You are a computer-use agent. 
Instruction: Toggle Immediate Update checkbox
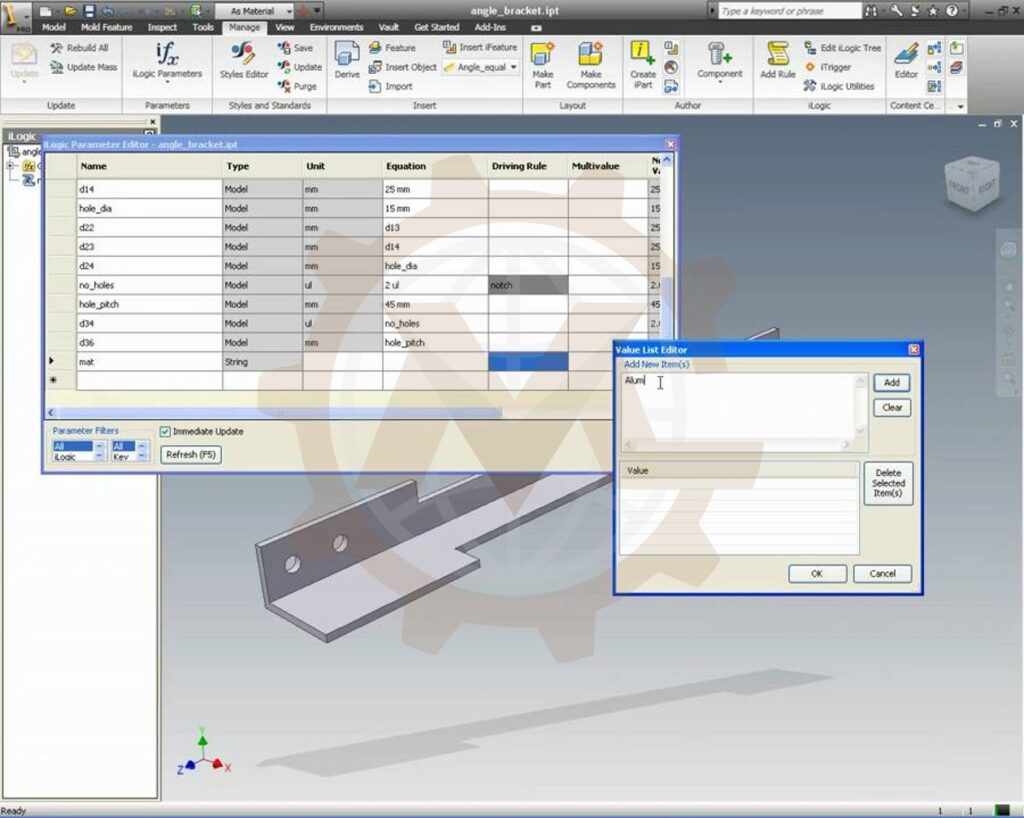click(165, 432)
